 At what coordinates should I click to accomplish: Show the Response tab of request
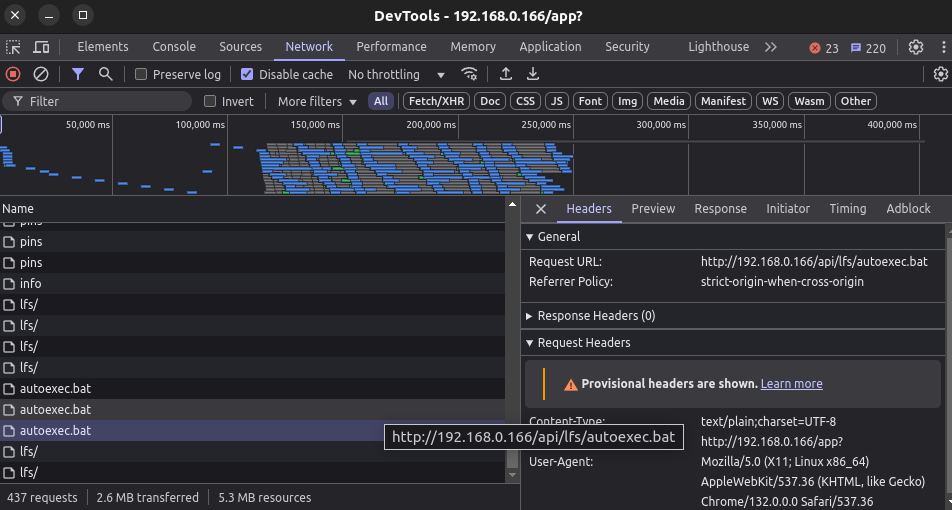[720, 209]
